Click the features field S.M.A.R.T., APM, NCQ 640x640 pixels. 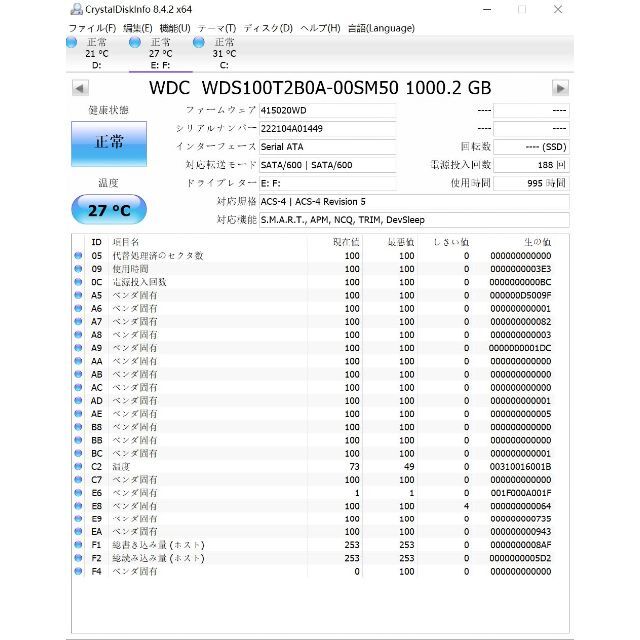click(x=414, y=220)
